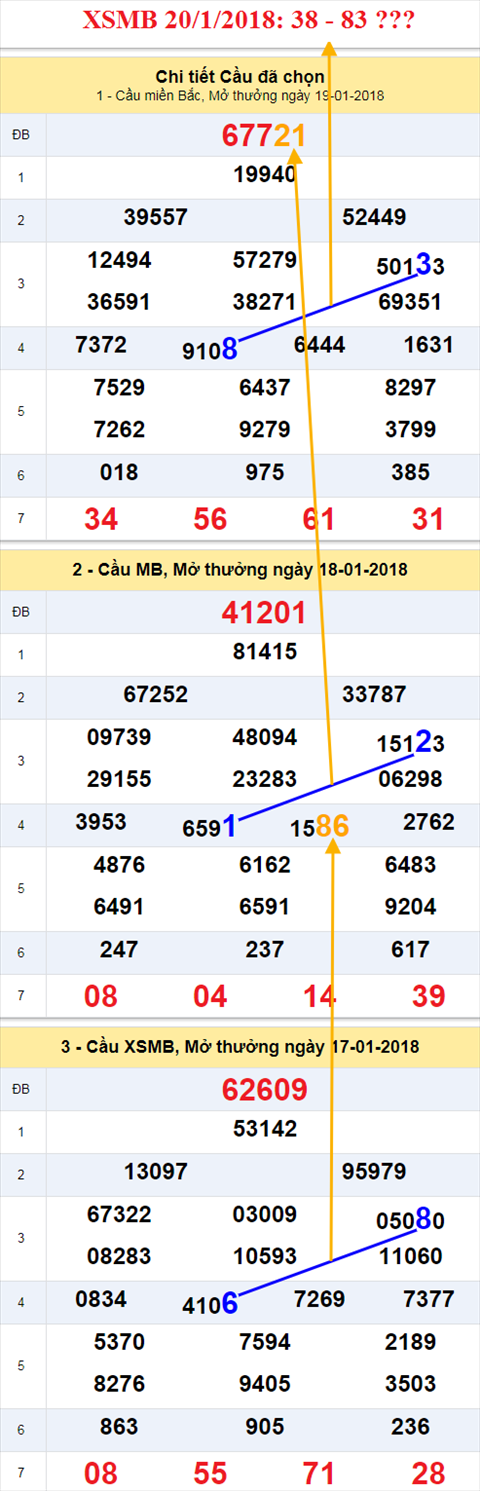Click second prize number 95979
The height and width of the screenshot is (1491, 480).
coord(374,1170)
